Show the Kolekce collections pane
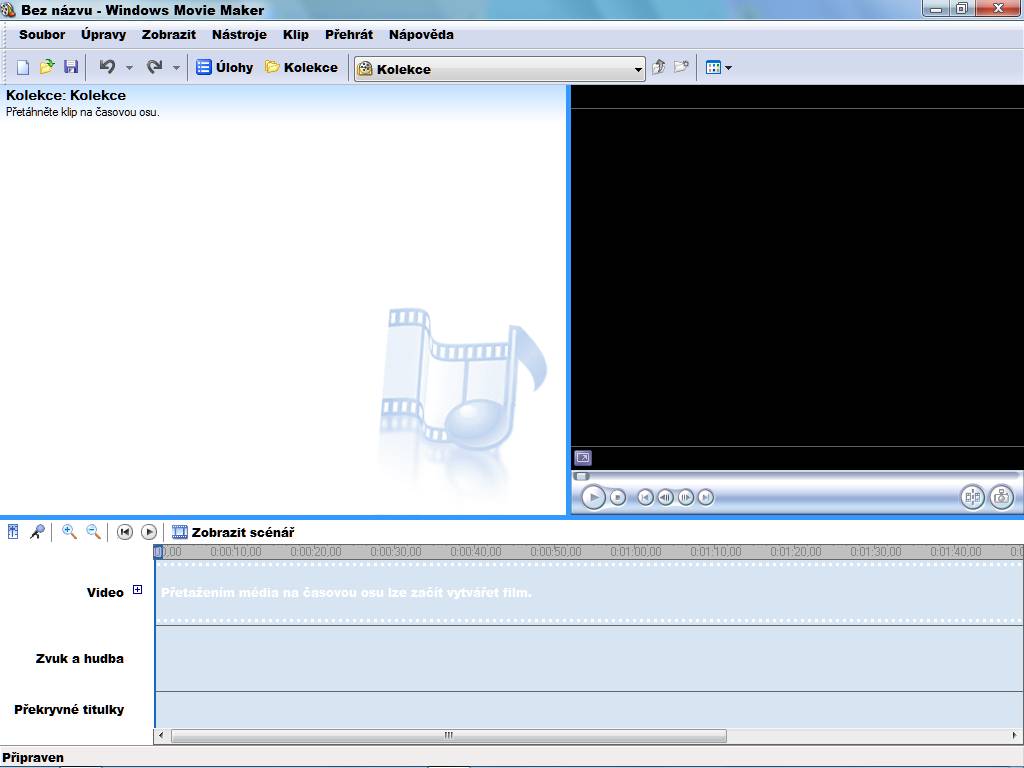Viewport: 1024px width, 768px height. pos(301,67)
